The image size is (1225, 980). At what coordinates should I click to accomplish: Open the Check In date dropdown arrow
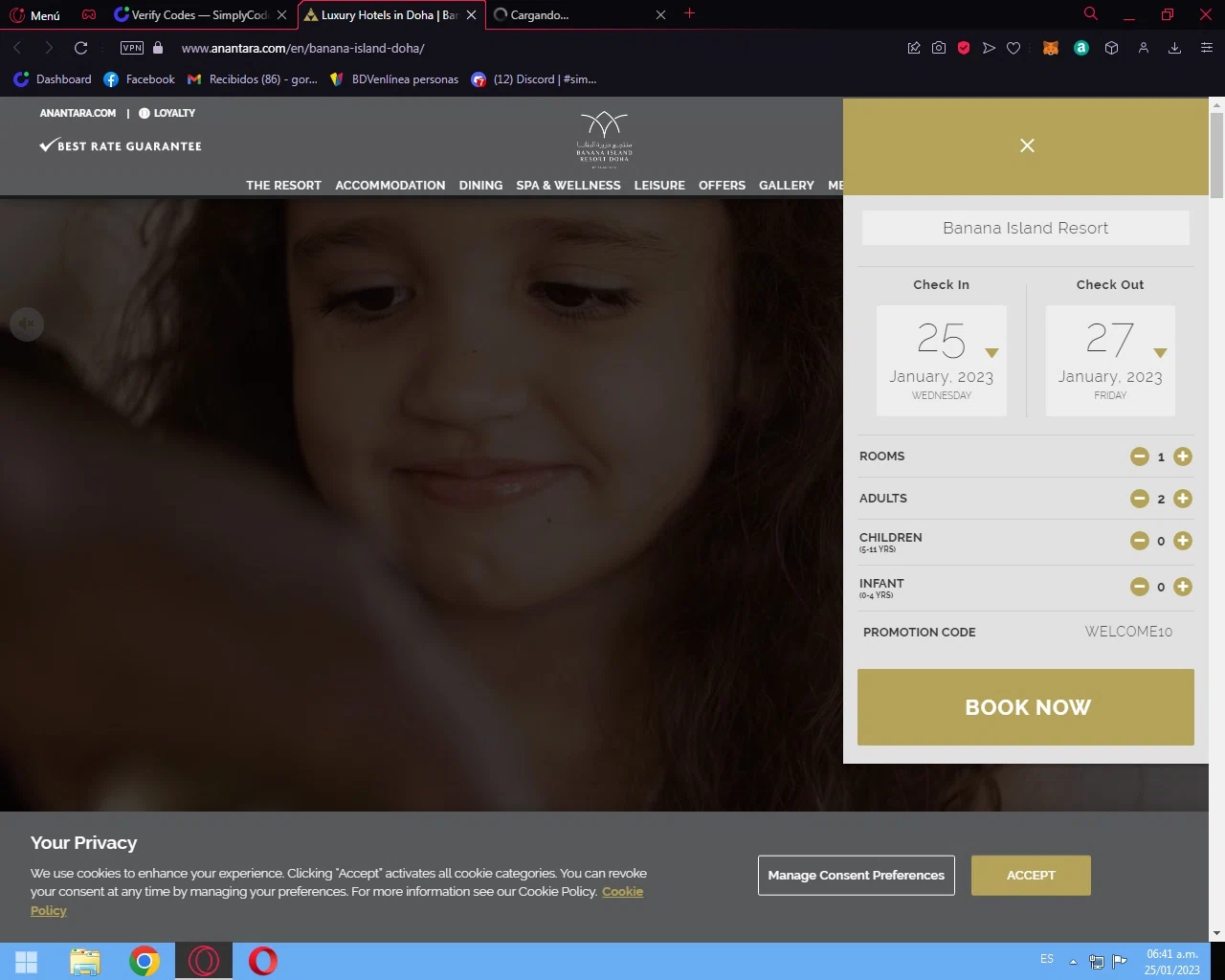991,353
